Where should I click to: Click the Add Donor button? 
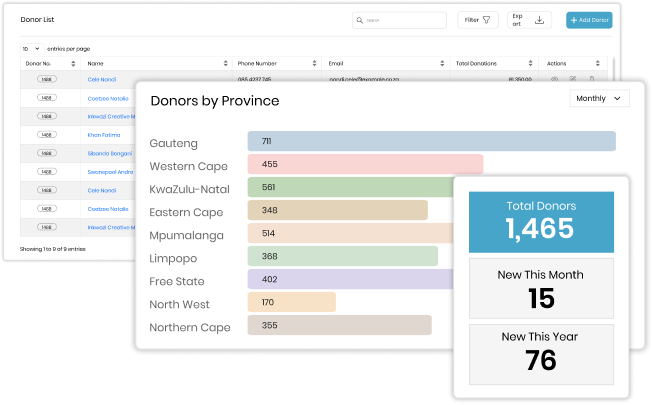click(x=590, y=20)
